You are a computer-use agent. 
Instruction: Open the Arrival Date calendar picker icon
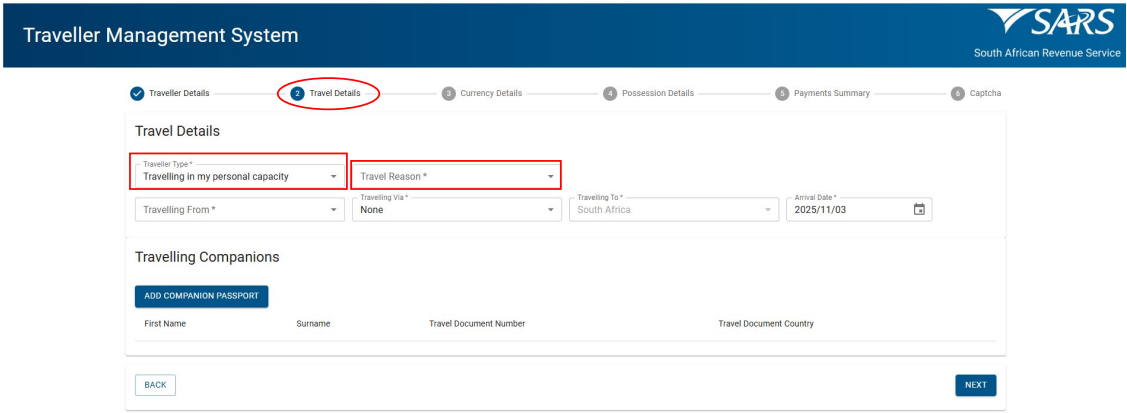(919, 210)
